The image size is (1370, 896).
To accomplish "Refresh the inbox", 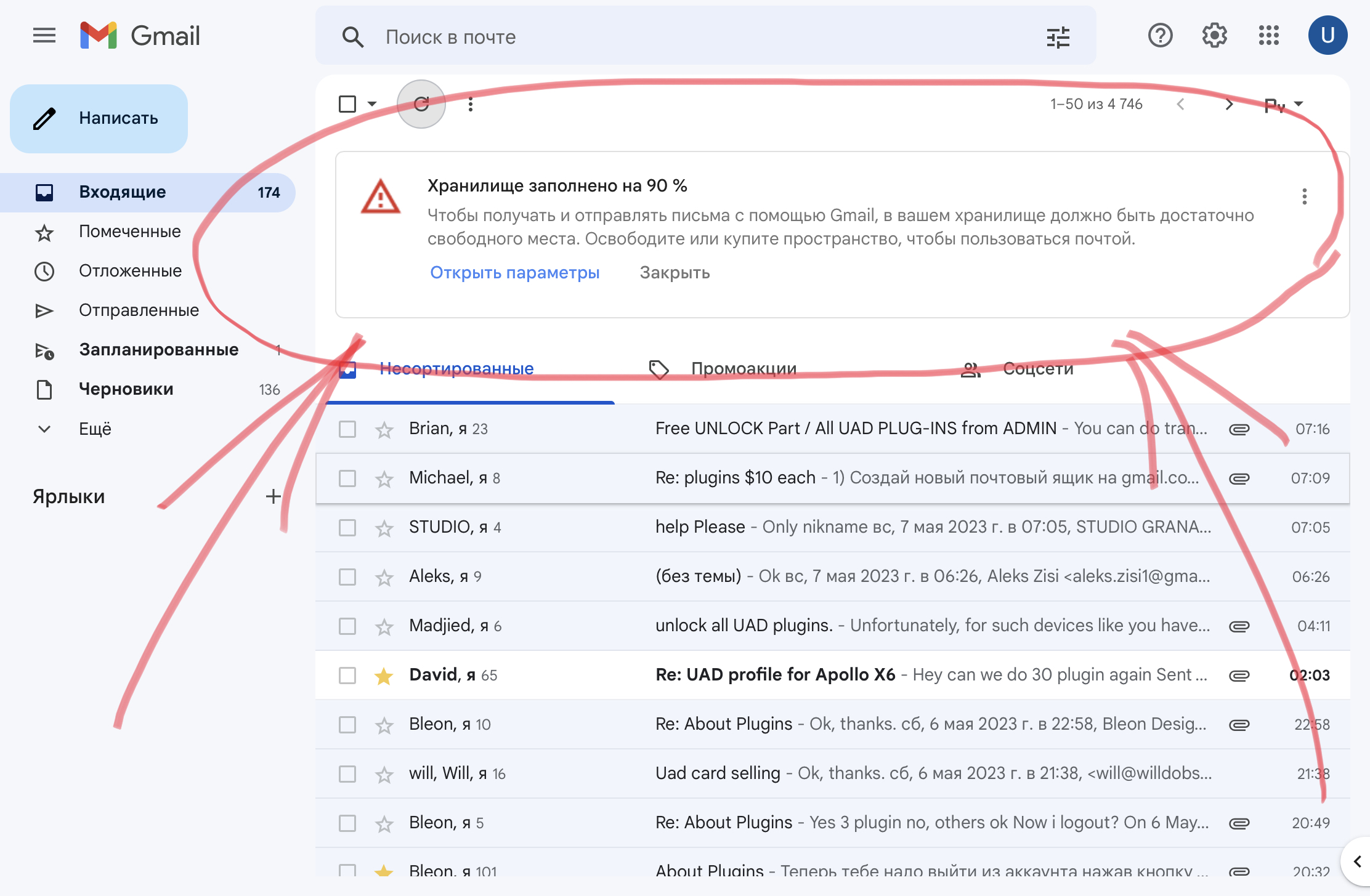I will [x=421, y=104].
